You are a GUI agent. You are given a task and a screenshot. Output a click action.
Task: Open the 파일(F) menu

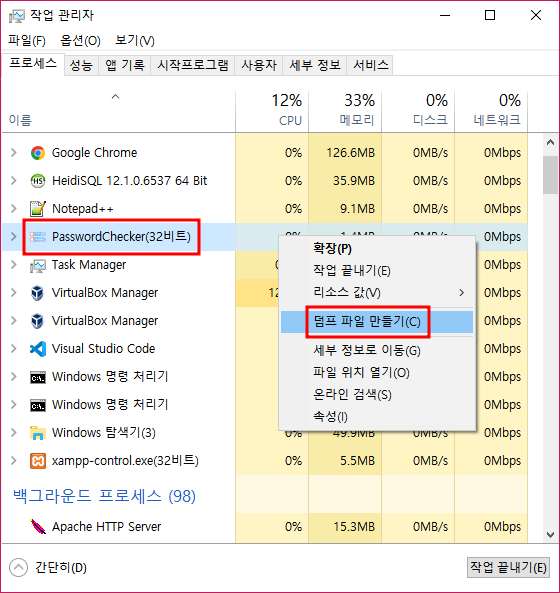click(27, 40)
